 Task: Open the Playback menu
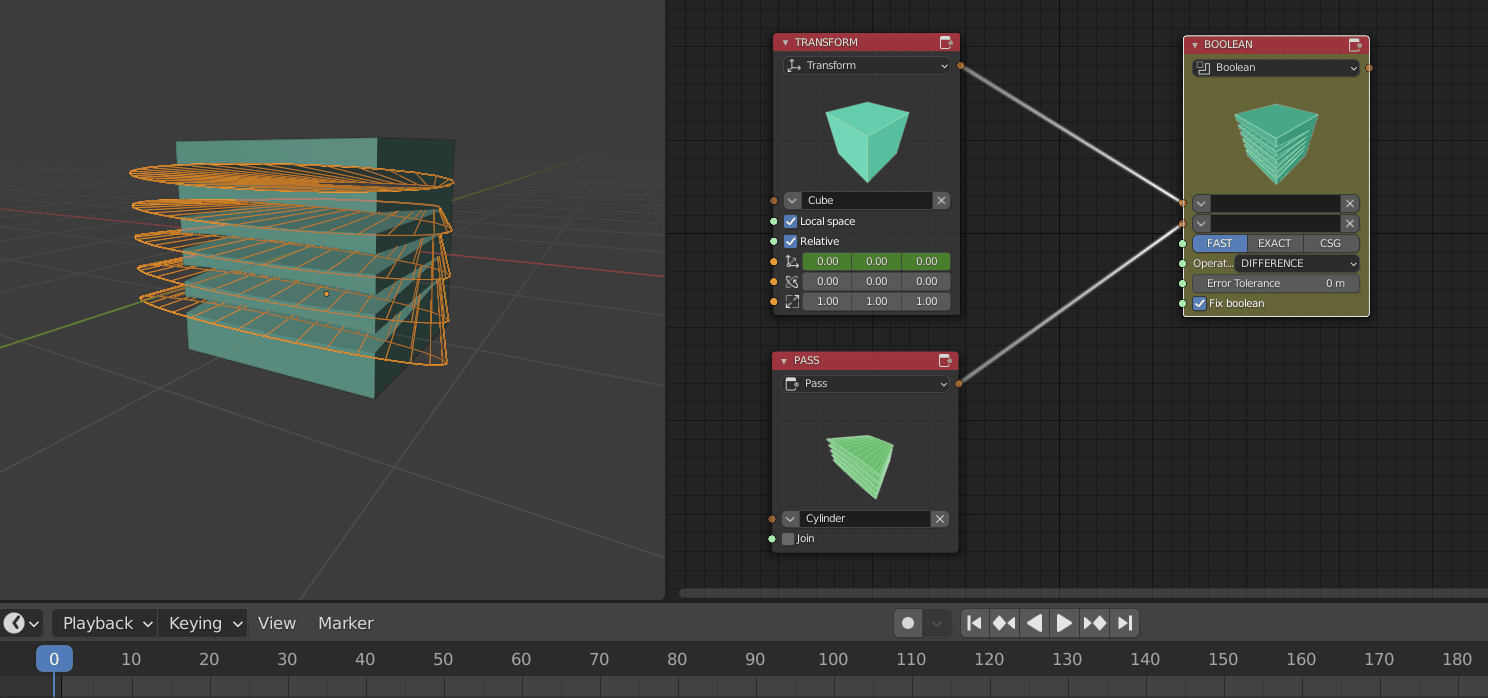[x=105, y=623]
